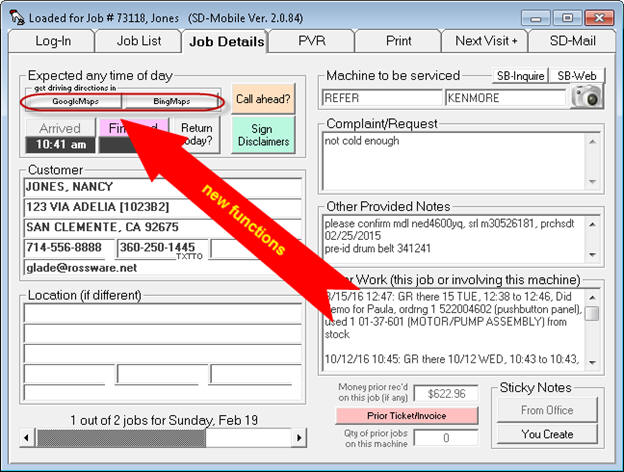Click the application icon in title bar
Screen dimensions: 624x472
[x=14, y=17]
